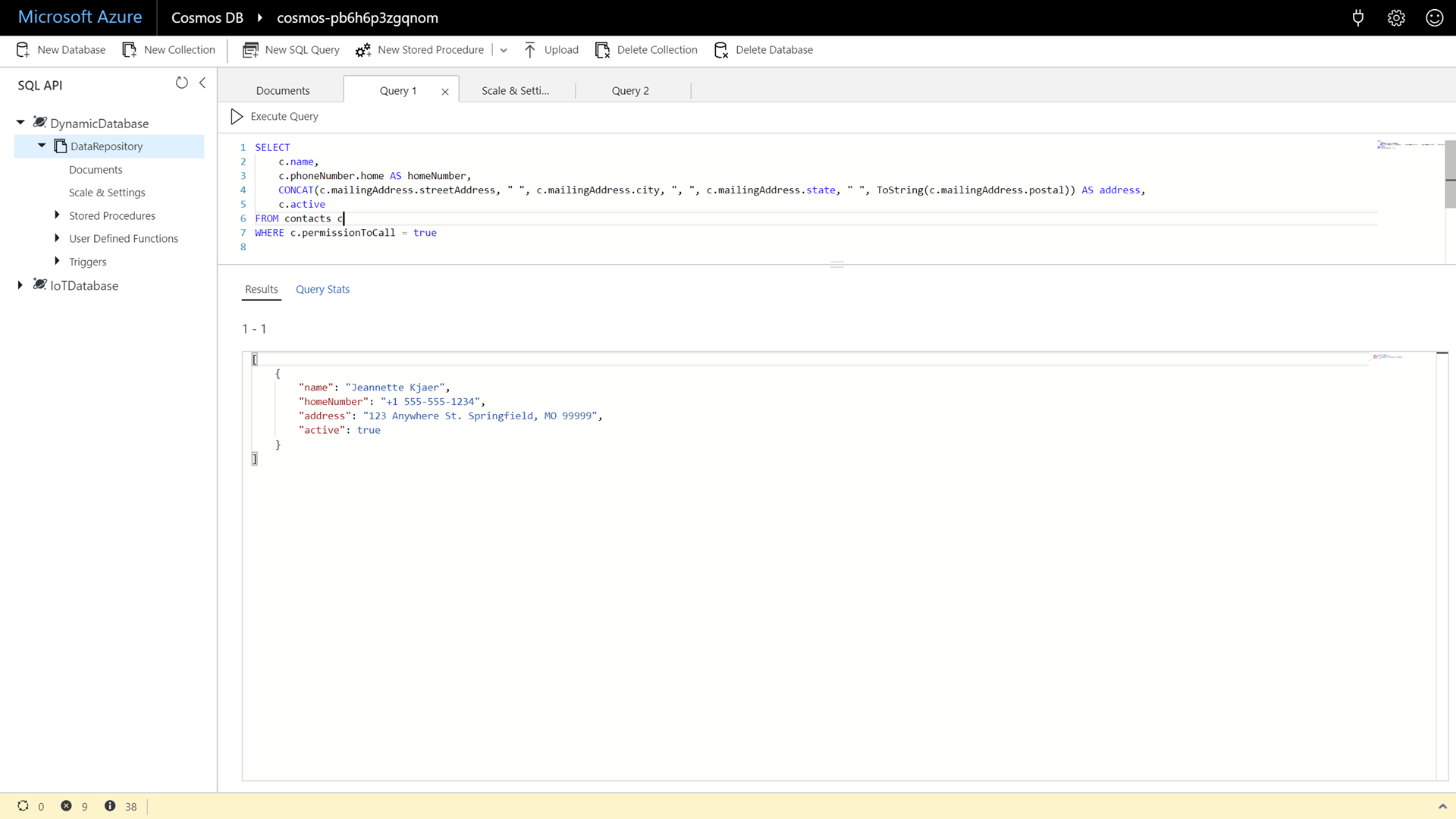Open the Query Stats tab
The height and width of the screenshot is (819, 1456).
[322, 290]
